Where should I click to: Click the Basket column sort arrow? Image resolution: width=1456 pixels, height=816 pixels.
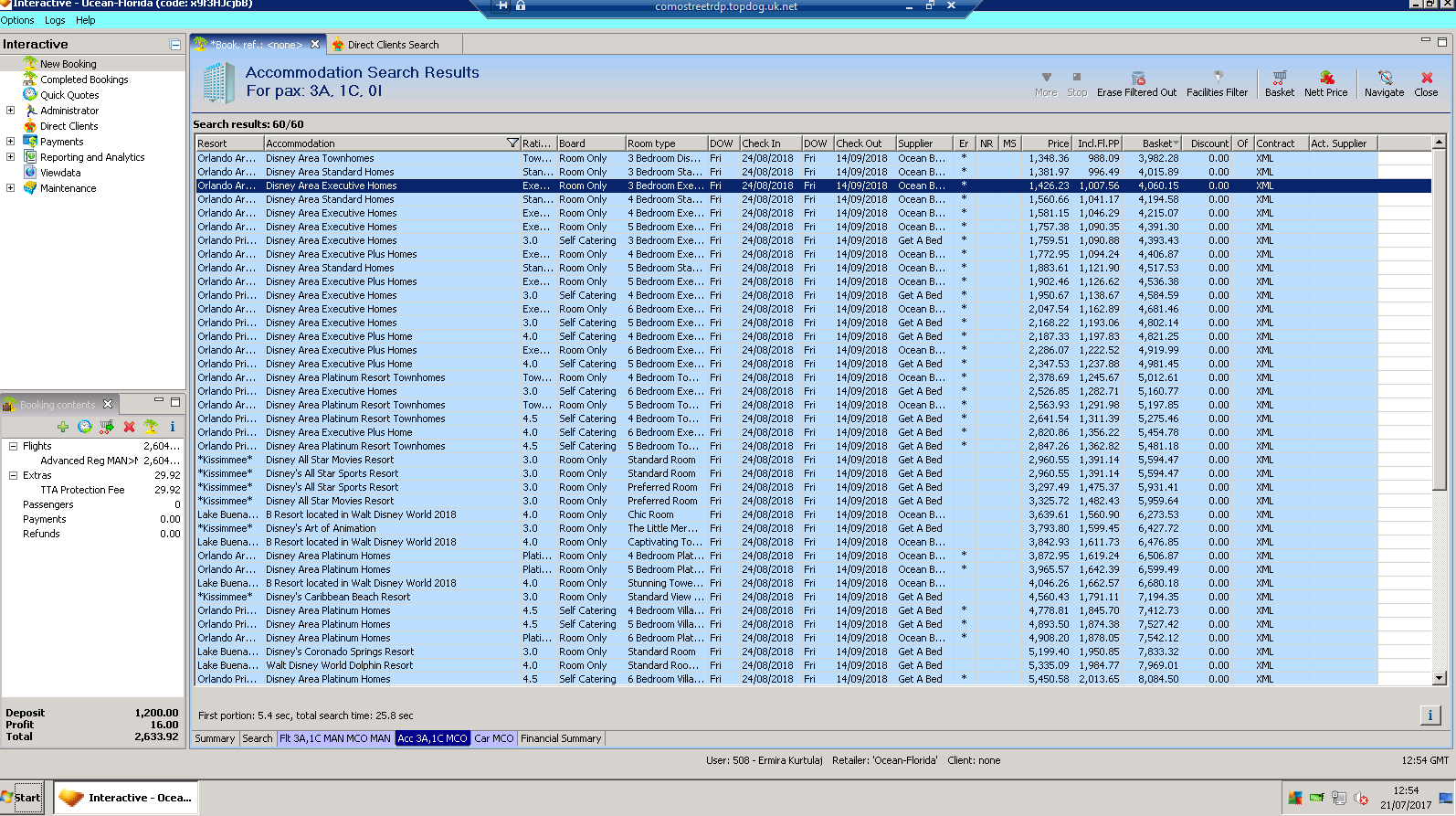point(1176,143)
